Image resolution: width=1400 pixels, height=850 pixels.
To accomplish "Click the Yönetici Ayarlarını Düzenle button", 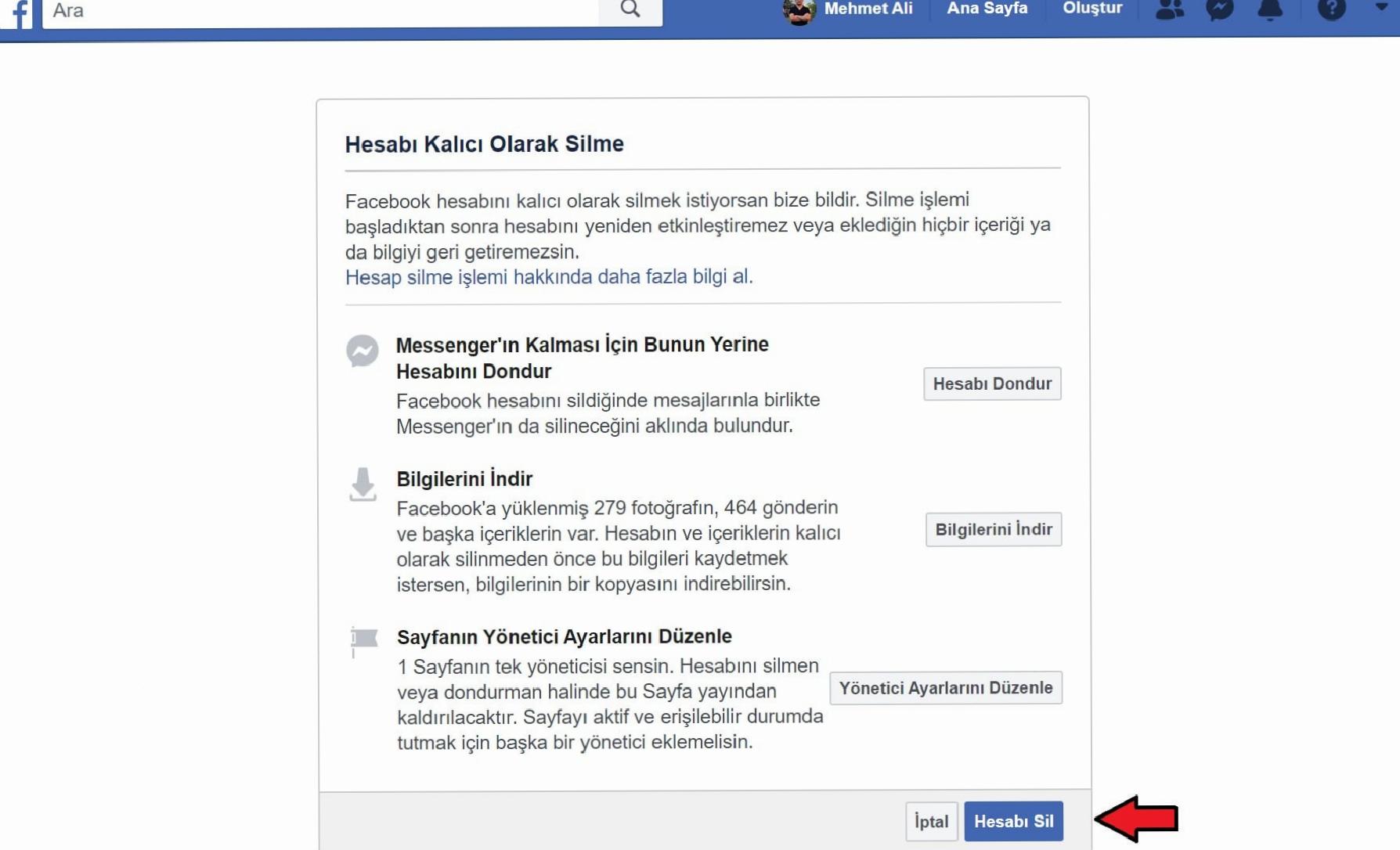I will pyautogui.click(x=946, y=688).
